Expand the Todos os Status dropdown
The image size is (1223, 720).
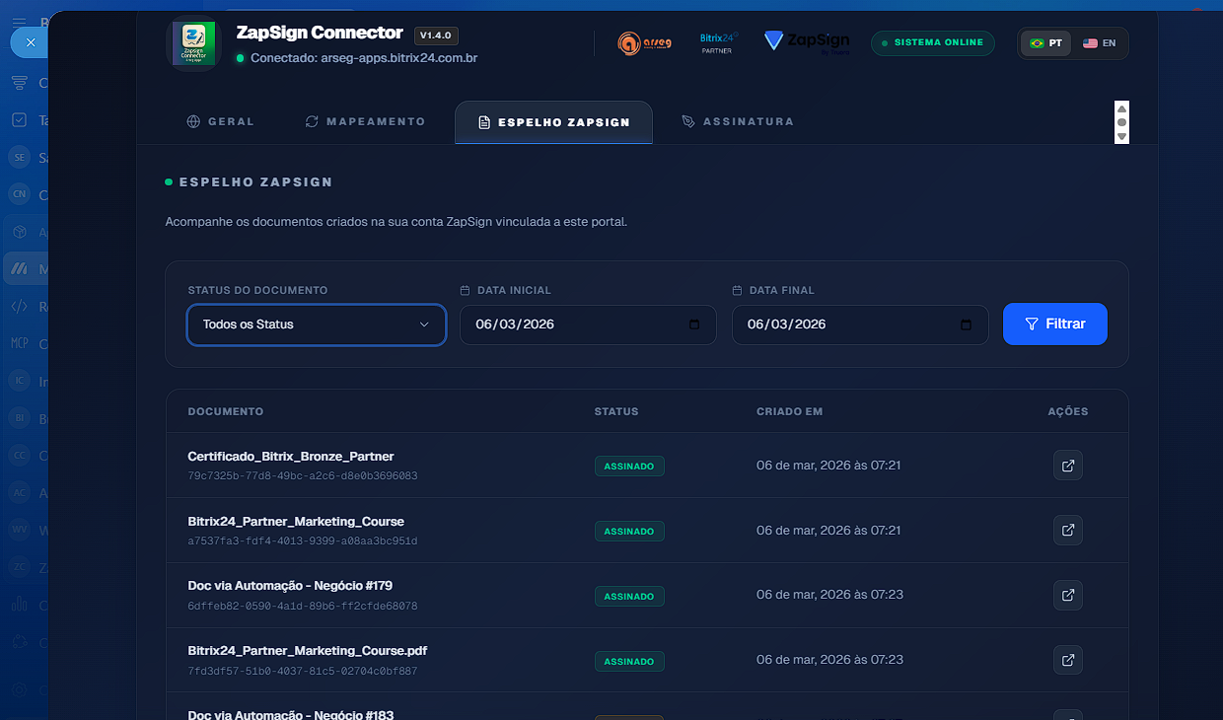click(316, 325)
